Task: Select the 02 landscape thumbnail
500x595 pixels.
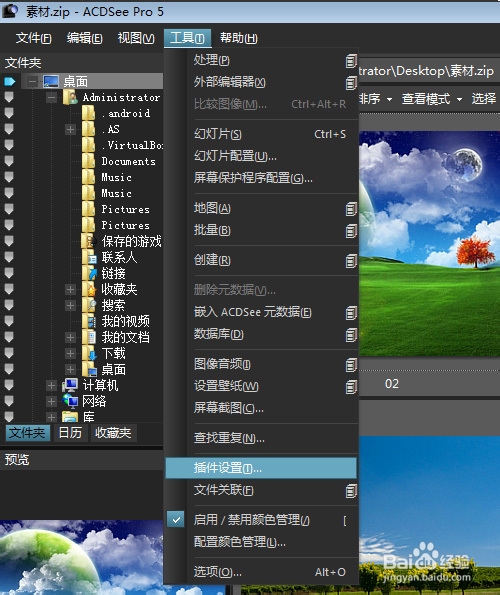Action: [x=429, y=244]
